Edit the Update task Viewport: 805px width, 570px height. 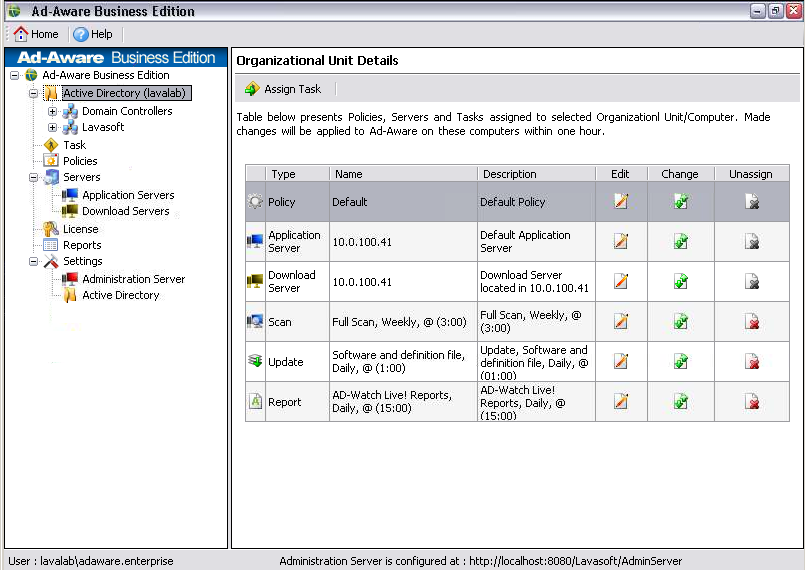(621, 362)
